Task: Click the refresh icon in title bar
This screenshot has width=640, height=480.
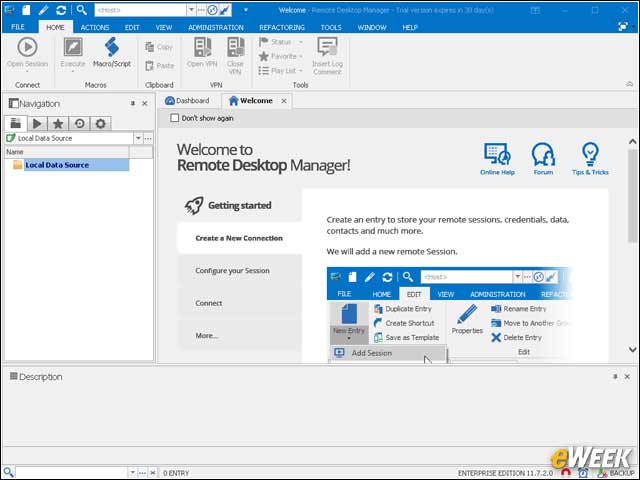Action: click(61, 10)
